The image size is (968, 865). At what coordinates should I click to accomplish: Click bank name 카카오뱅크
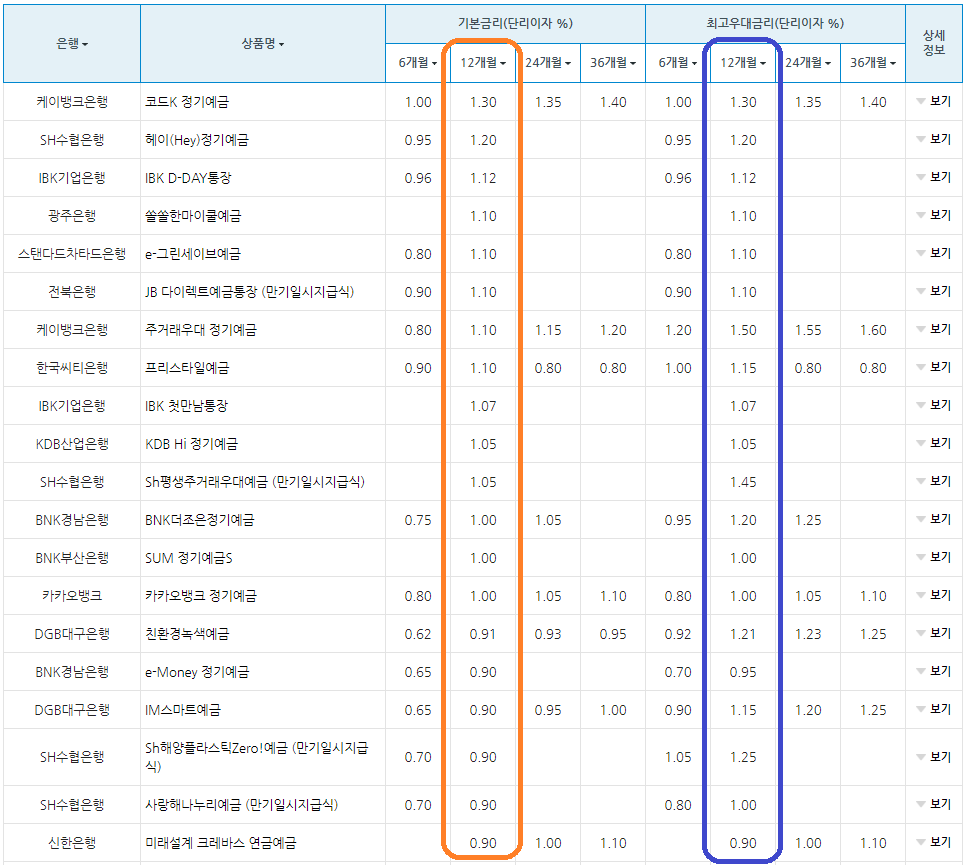(x=72, y=596)
